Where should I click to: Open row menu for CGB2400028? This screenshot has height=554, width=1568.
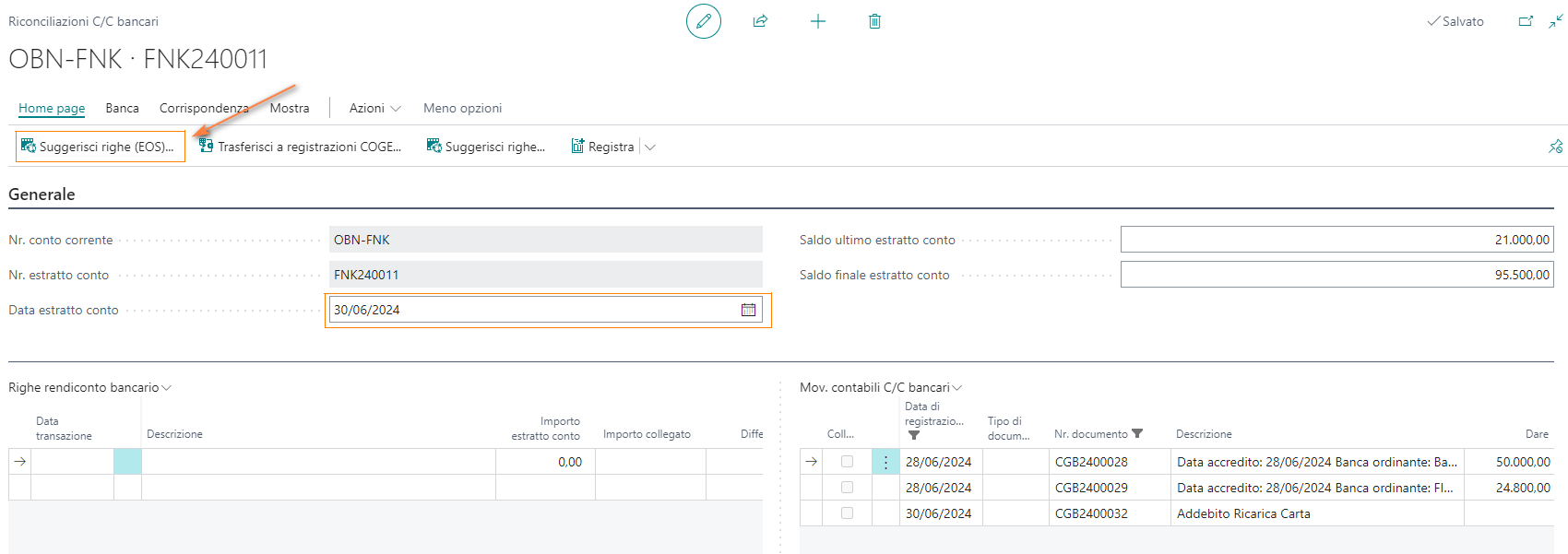click(885, 462)
